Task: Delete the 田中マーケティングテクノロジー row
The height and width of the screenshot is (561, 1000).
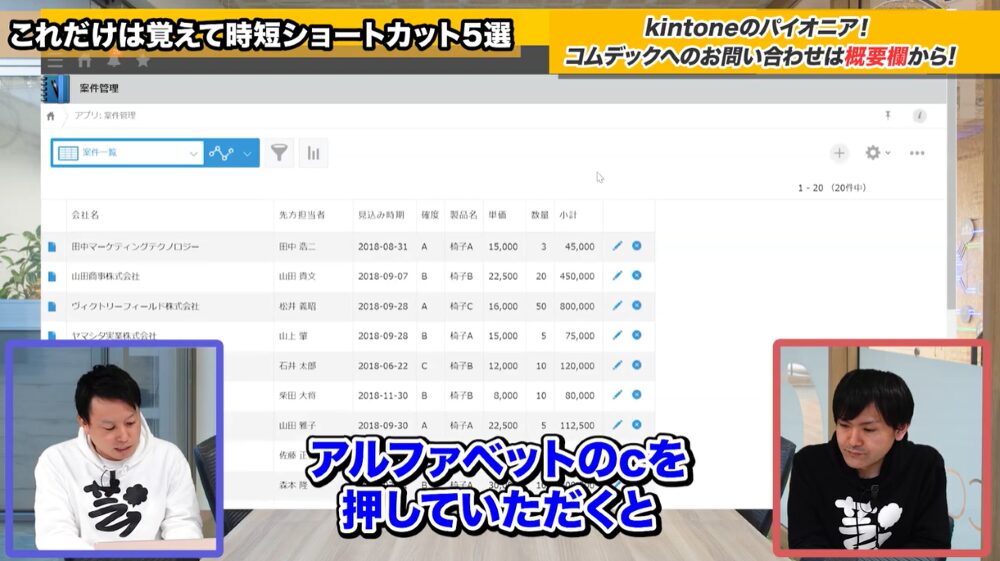Action: (x=636, y=246)
